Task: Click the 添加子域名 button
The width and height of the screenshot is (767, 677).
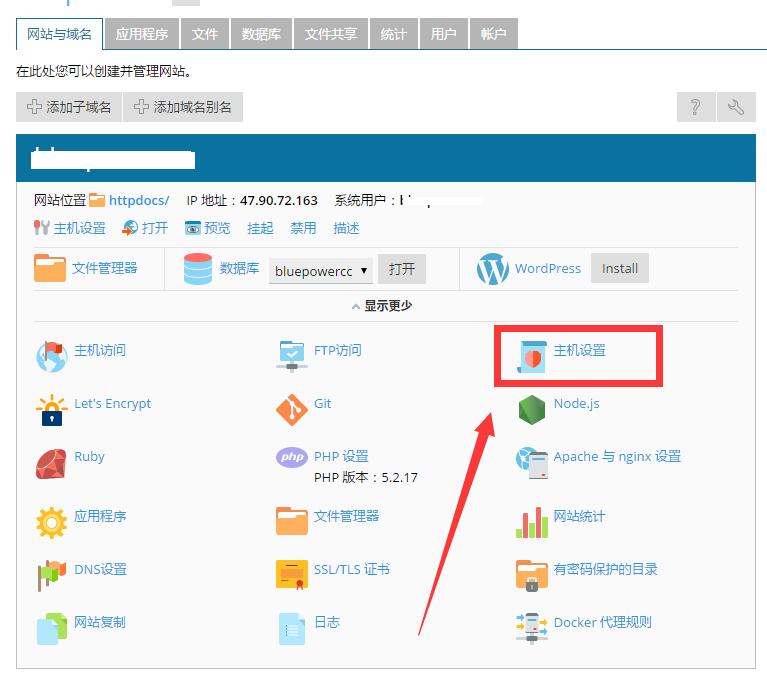Action: [69, 107]
